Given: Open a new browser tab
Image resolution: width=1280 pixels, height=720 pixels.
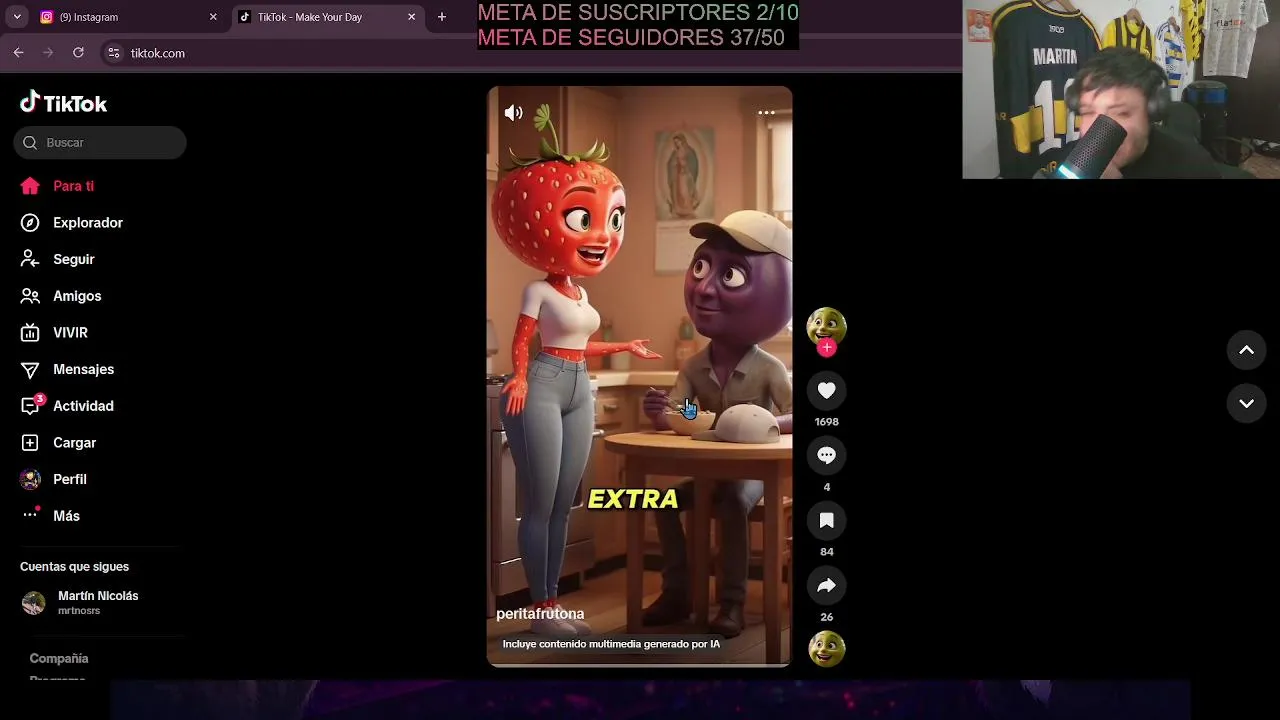Looking at the screenshot, I should [442, 17].
